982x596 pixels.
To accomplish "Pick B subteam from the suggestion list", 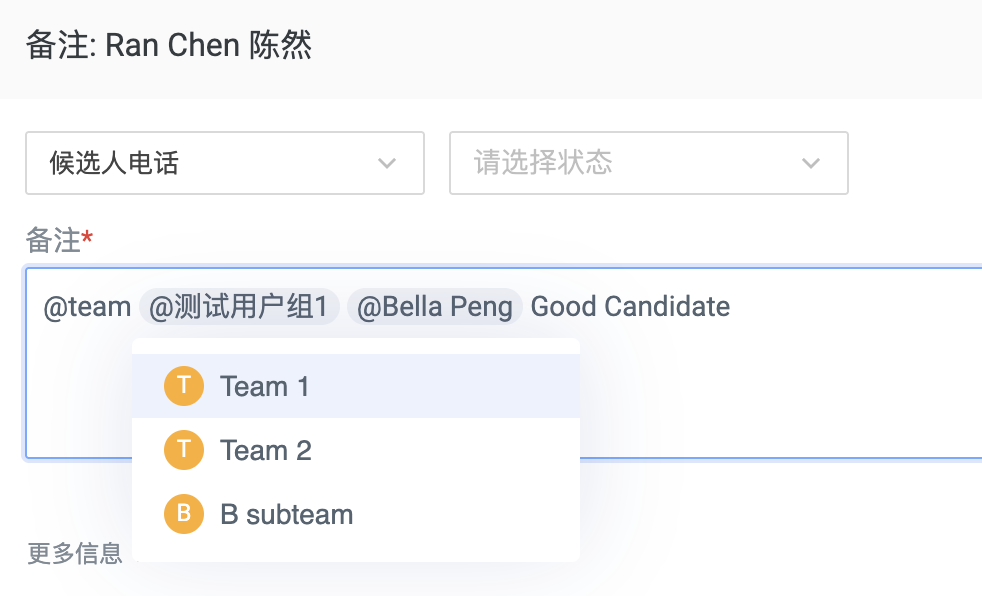I will 356,513.
